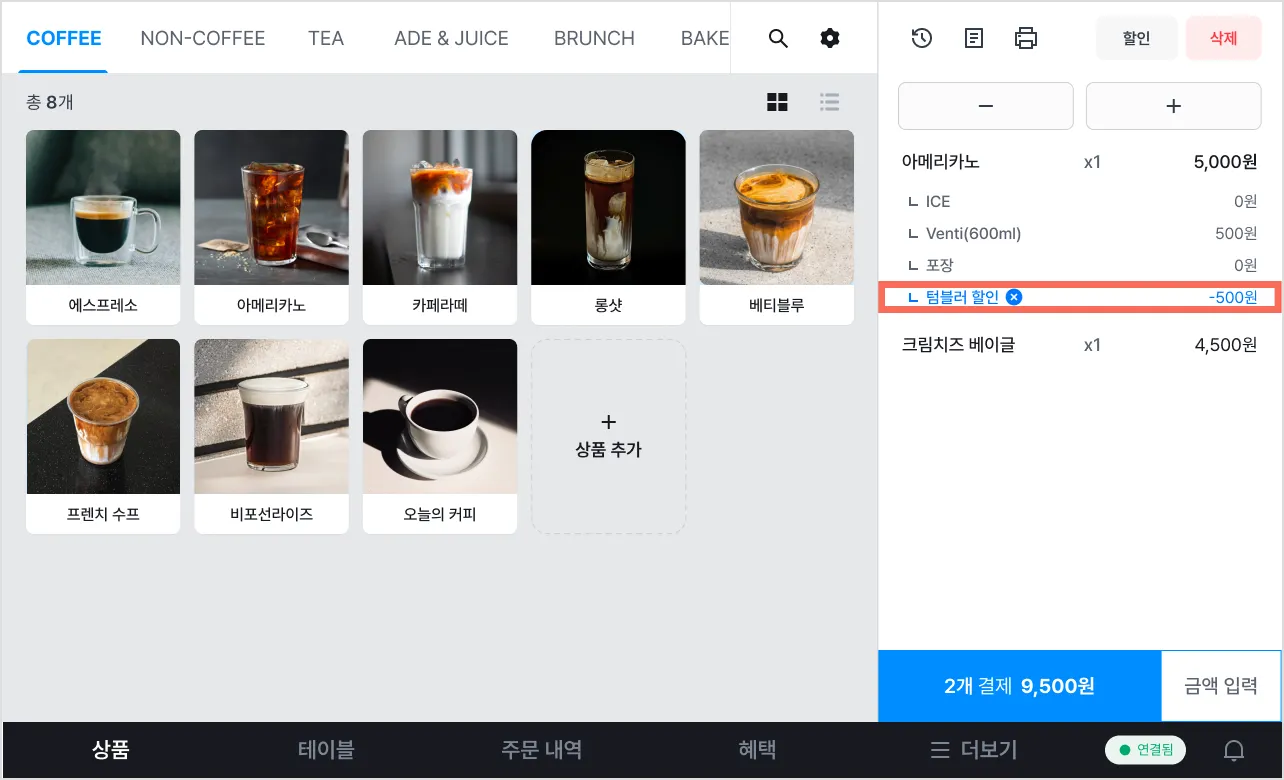Click the 연결됨 connection status badge

[1145, 749]
